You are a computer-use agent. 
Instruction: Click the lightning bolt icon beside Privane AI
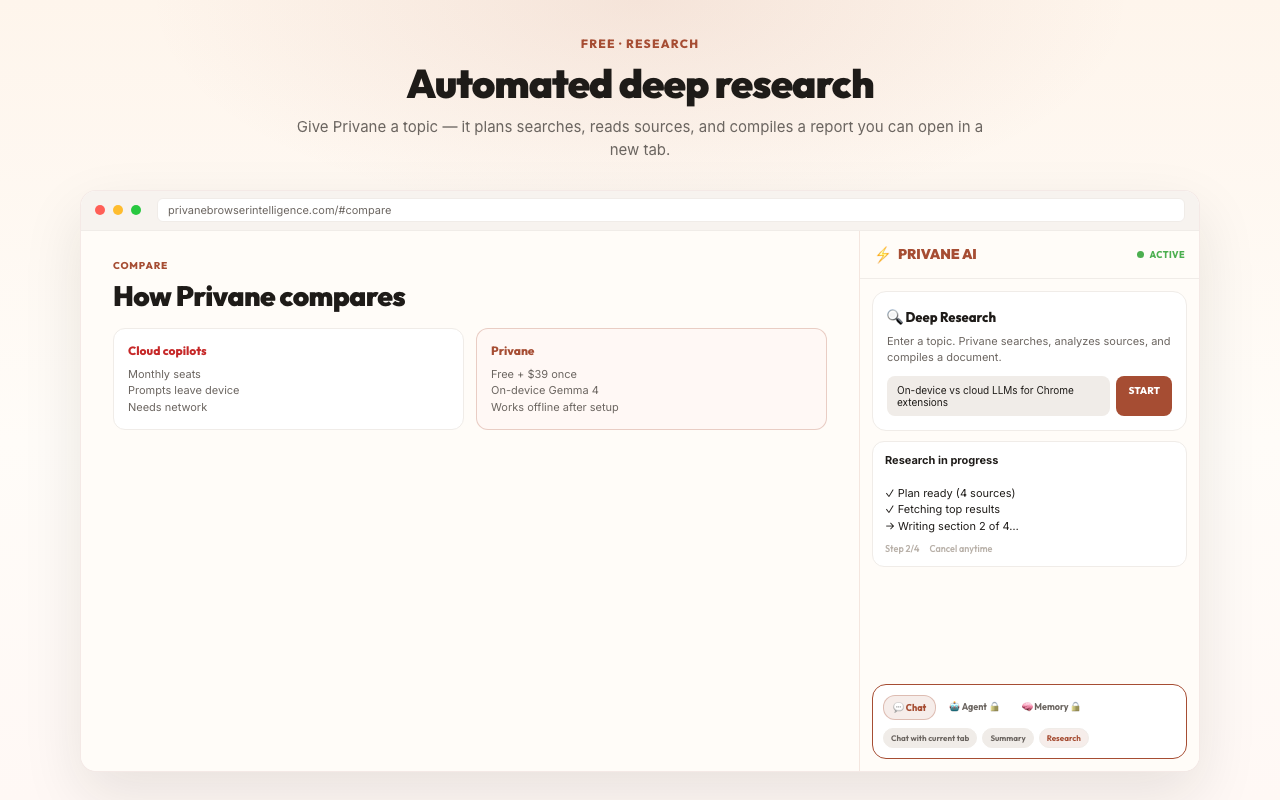882,255
